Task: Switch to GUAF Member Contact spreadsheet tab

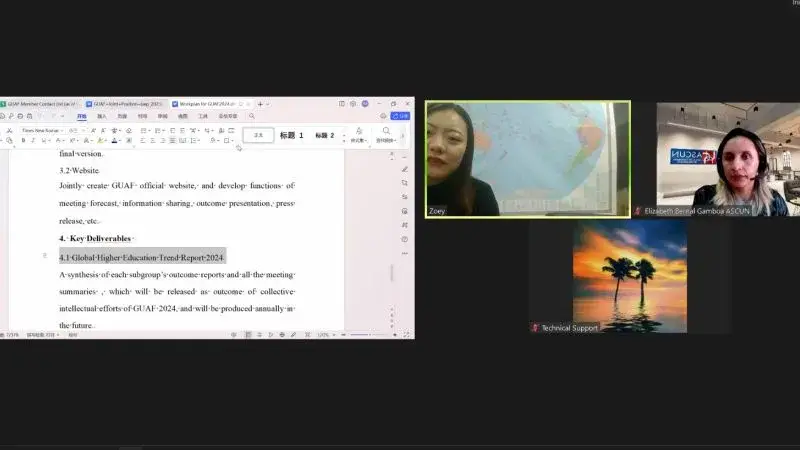Action: click(41, 104)
